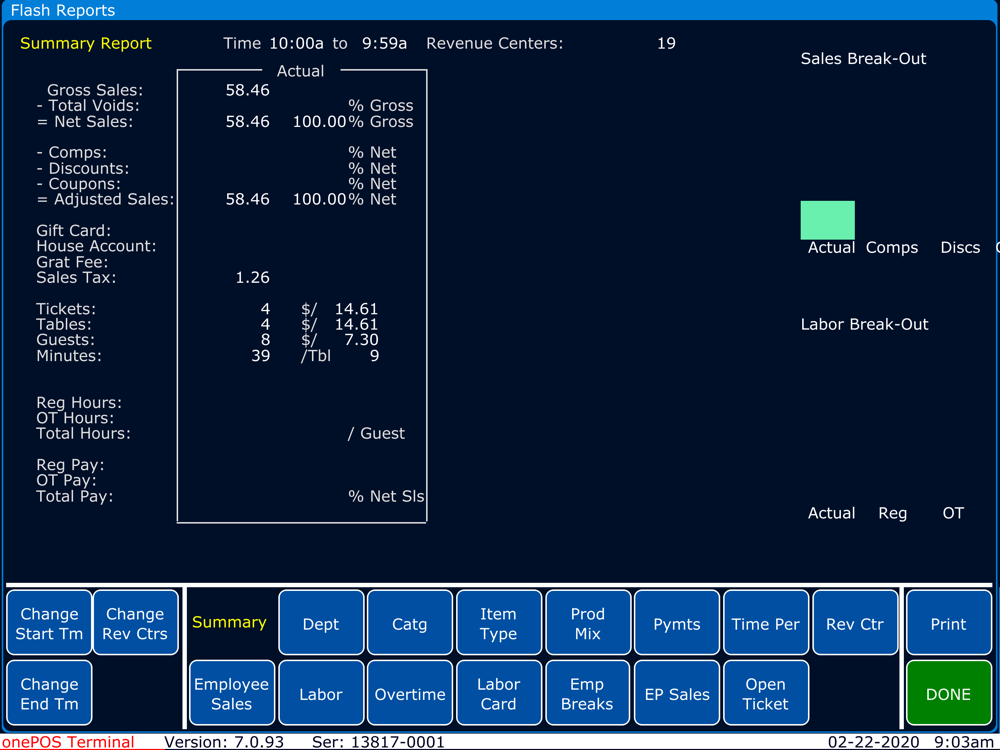Show the Labor Card report

(x=499, y=693)
